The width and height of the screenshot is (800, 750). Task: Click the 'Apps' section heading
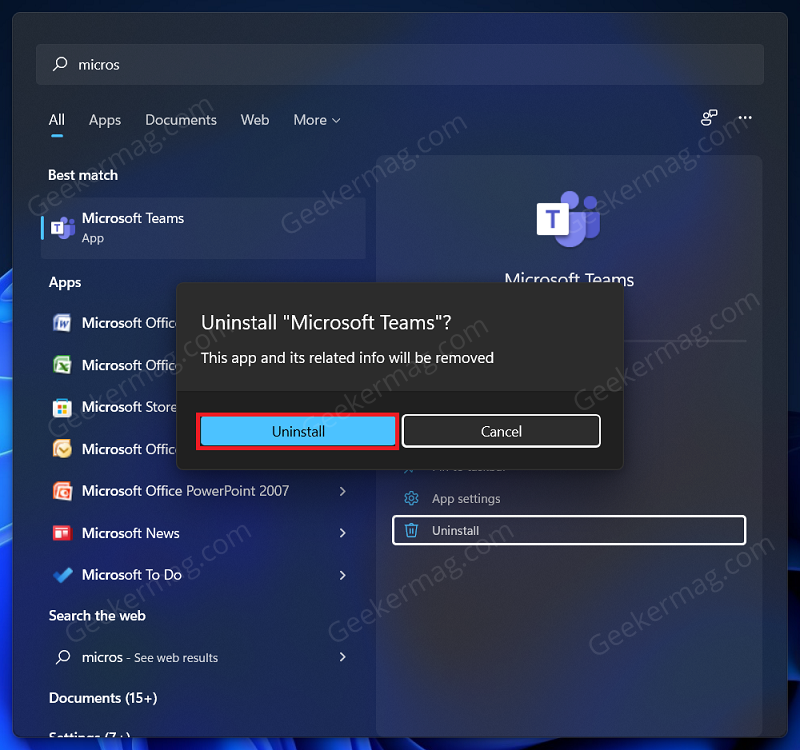65,282
